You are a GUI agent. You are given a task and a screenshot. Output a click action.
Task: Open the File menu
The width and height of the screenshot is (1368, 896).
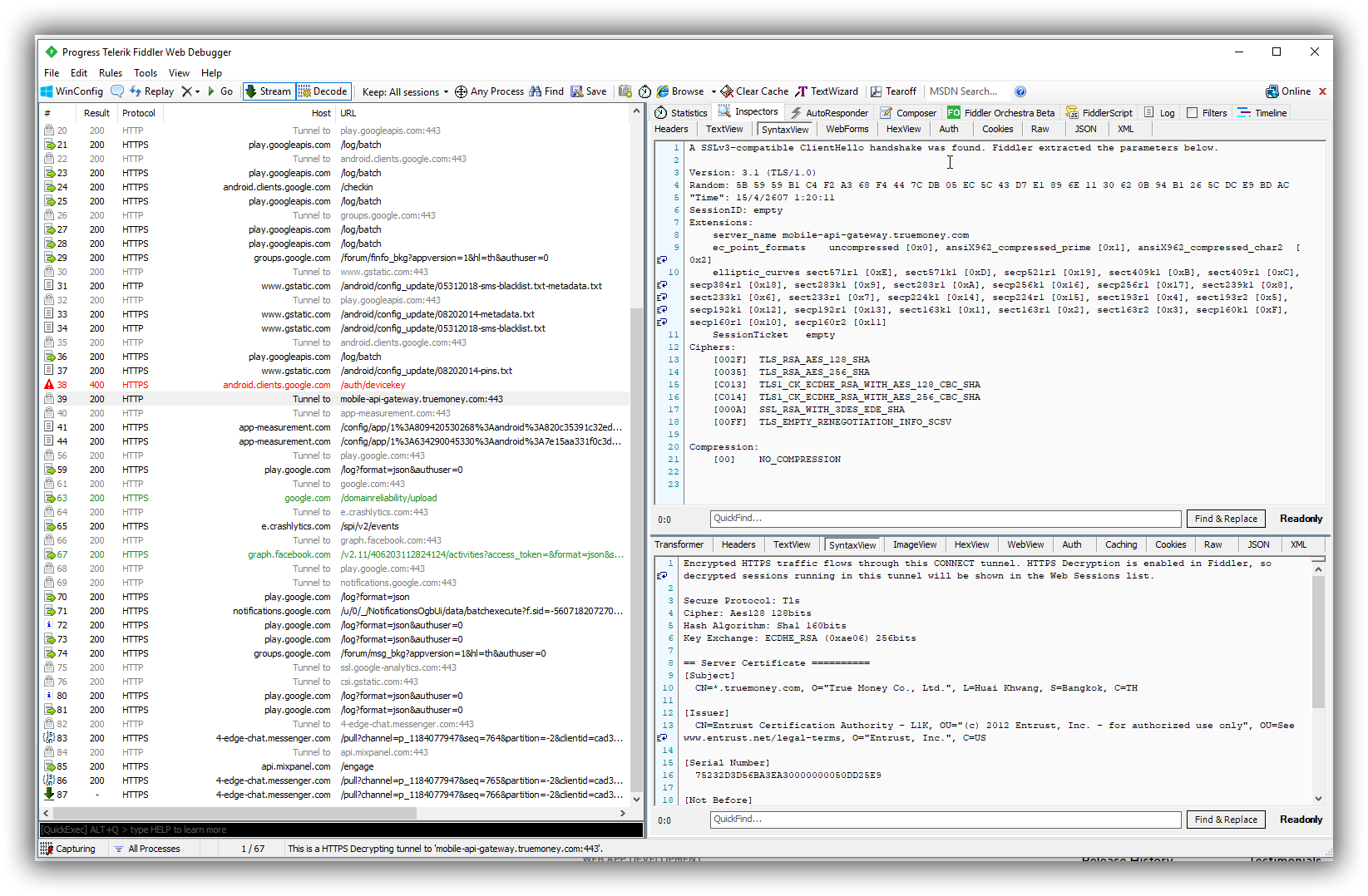tap(52, 73)
